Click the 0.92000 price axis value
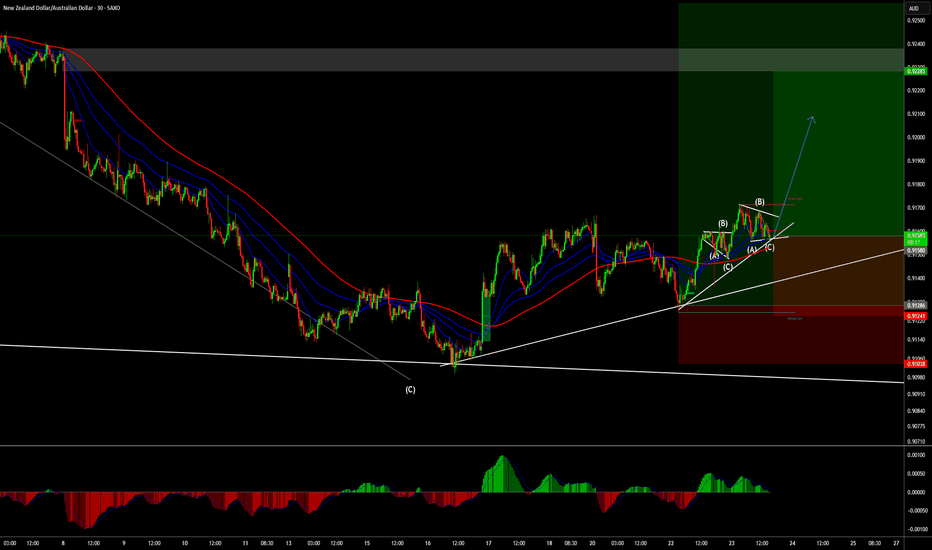The image size is (932, 550). pyautogui.click(x=915, y=137)
